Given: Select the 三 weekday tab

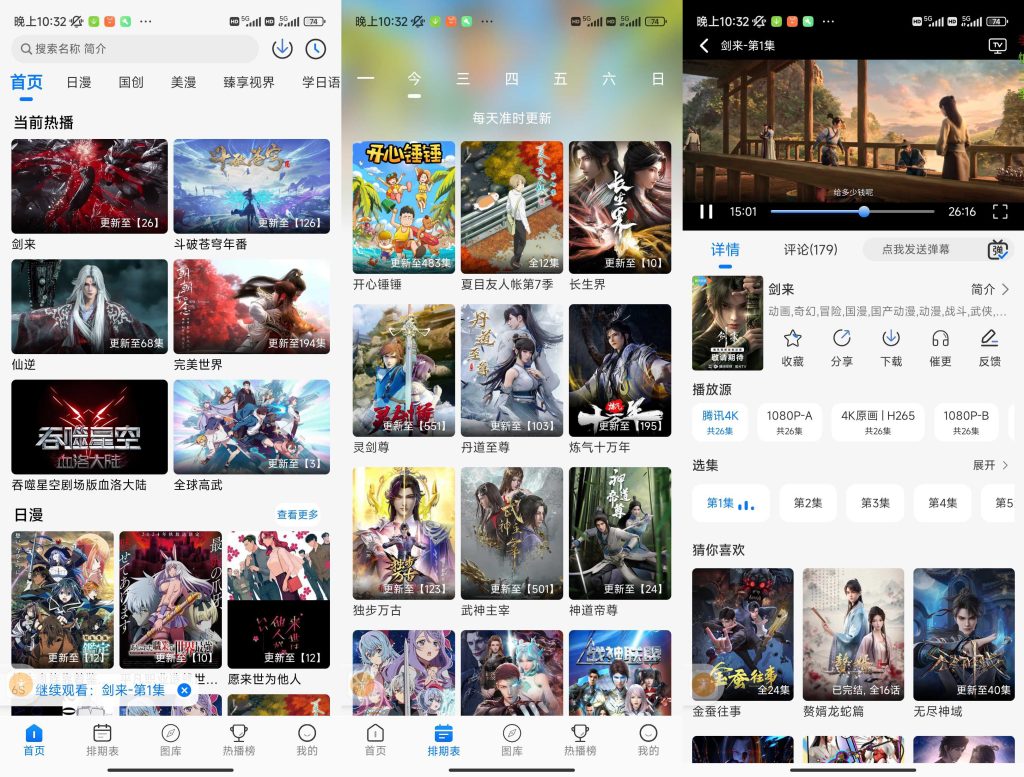Looking at the screenshot, I should point(463,79).
